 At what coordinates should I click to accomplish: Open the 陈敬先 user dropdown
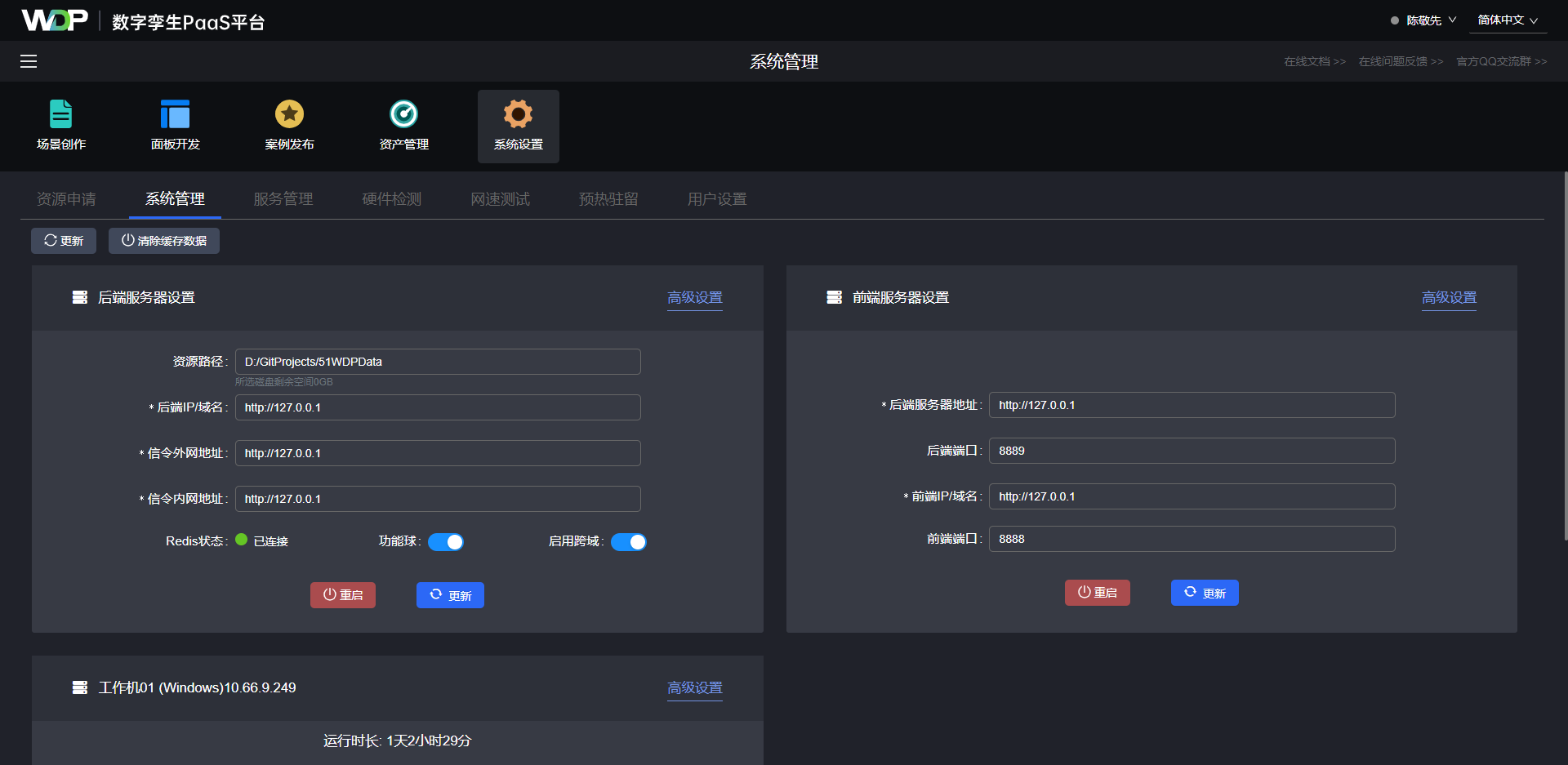click(x=1430, y=20)
